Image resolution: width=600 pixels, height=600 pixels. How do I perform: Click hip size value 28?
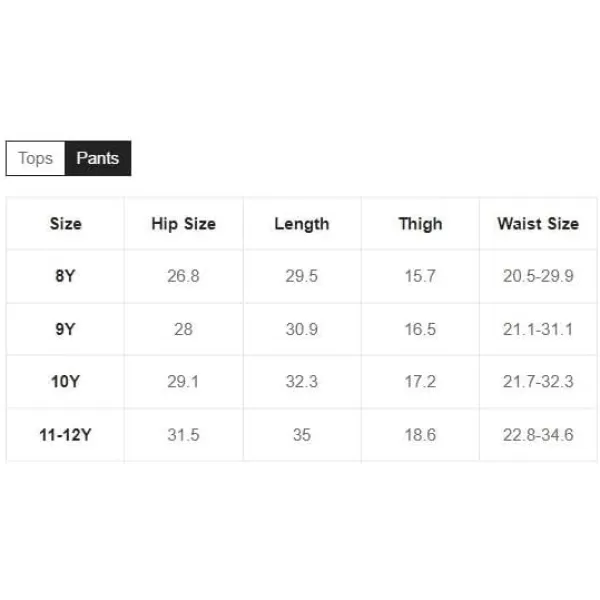[183, 329]
